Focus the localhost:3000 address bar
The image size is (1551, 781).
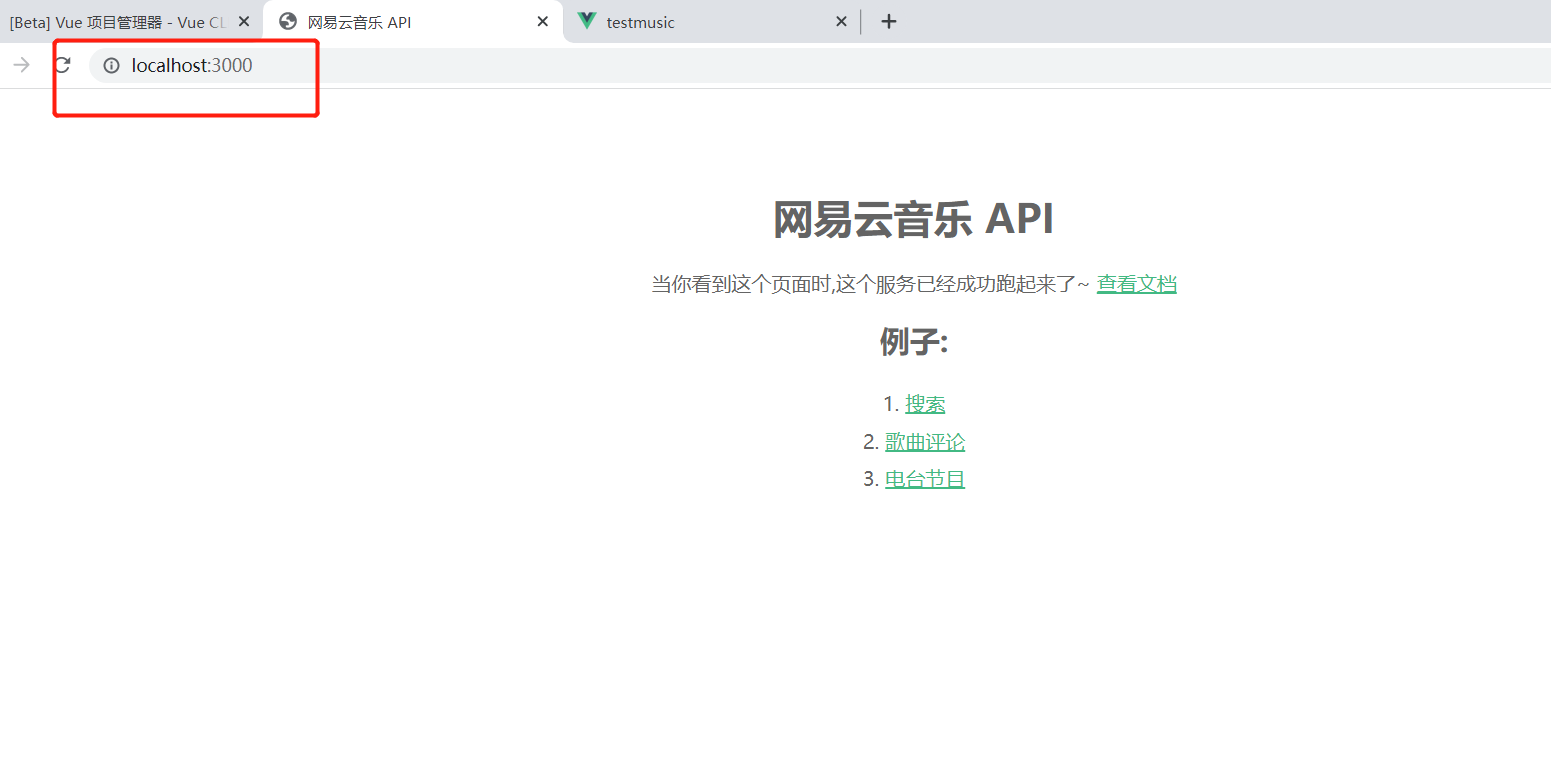click(x=820, y=66)
